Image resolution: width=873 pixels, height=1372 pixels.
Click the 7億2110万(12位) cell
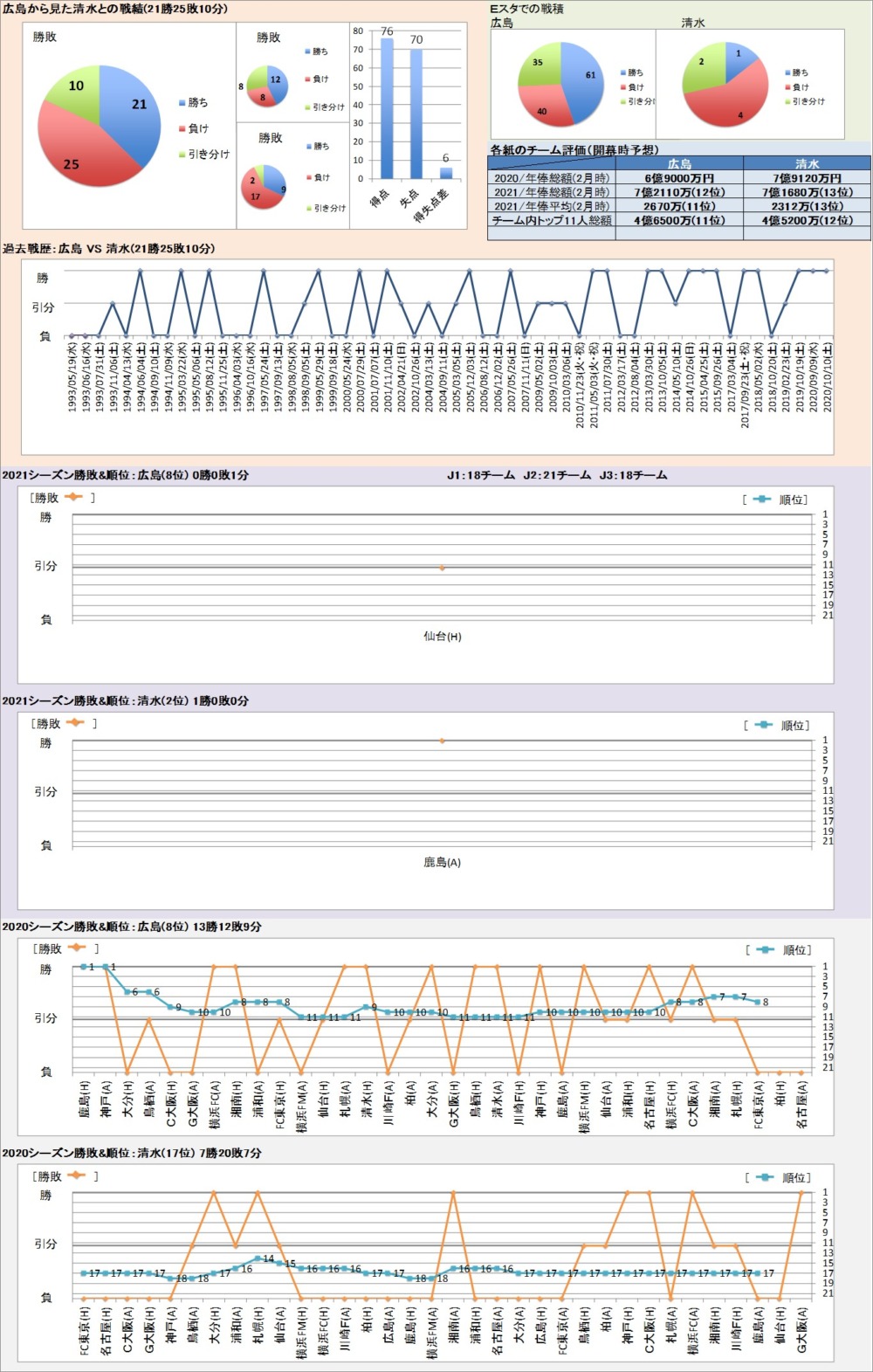click(680, 192)
